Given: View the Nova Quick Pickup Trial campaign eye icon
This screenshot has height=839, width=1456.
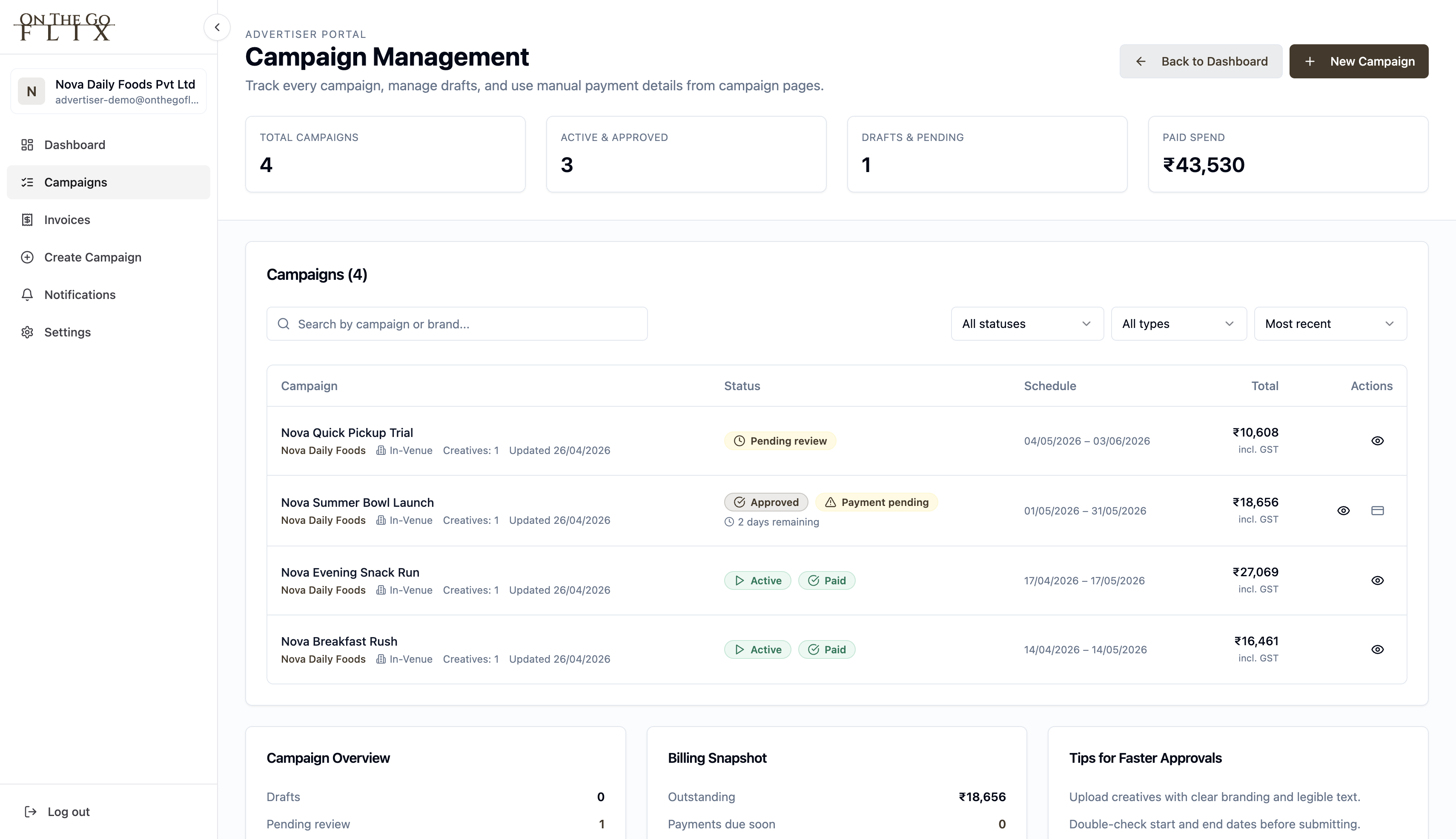Looking at the screenshot, I should click(1377, 441).
